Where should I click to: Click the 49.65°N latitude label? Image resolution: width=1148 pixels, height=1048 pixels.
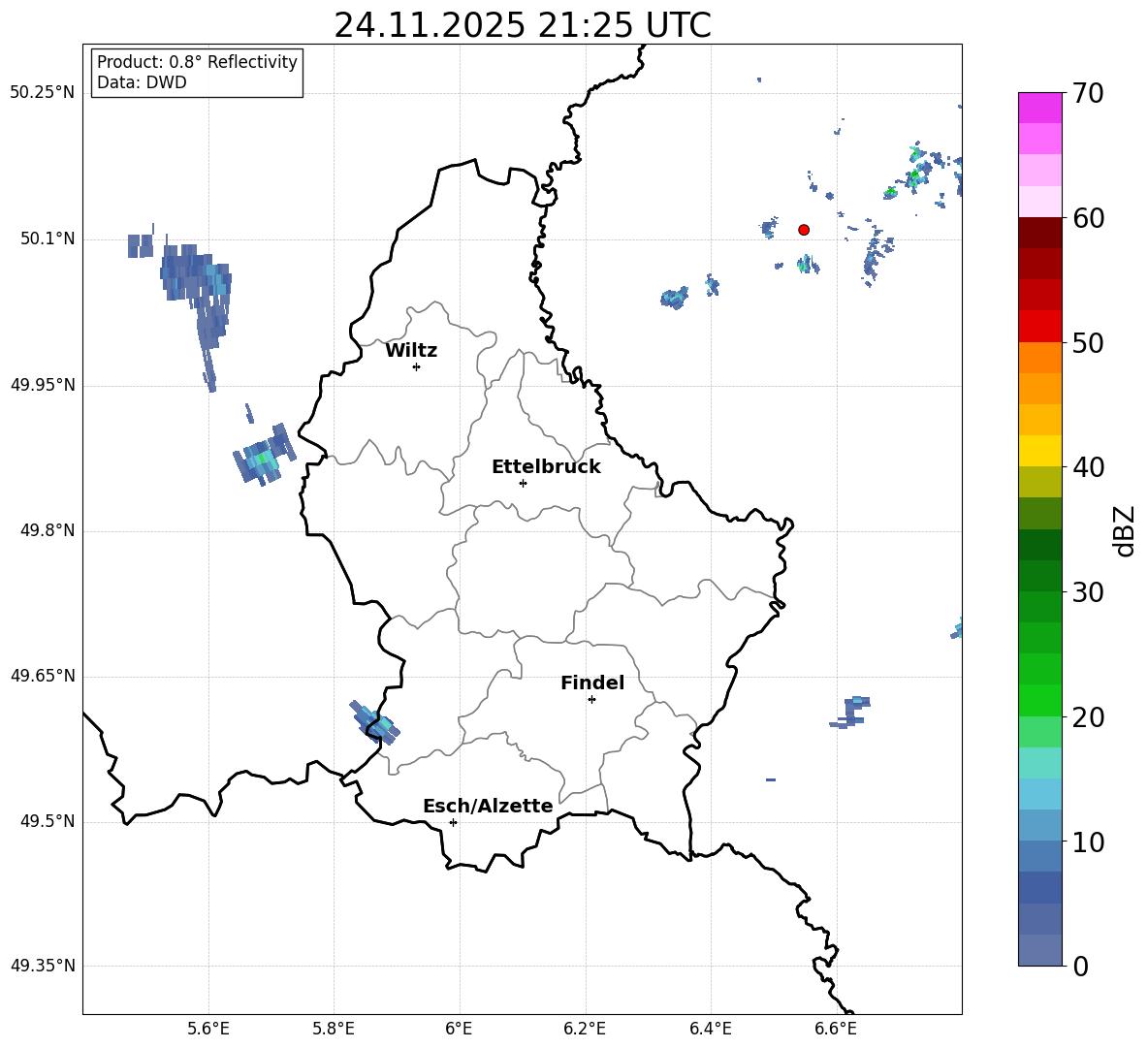click(43, 676)
